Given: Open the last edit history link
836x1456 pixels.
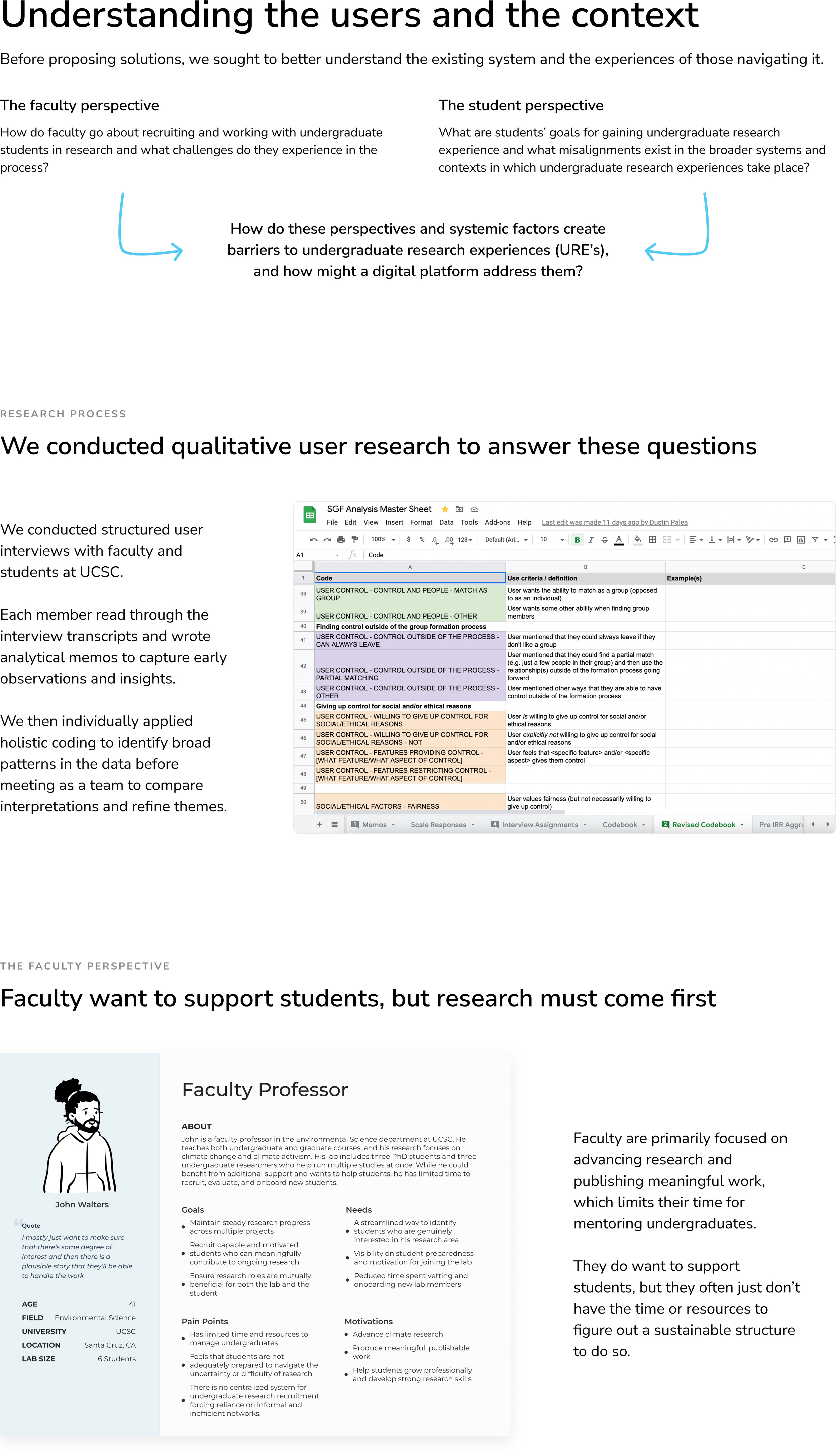Looking at the screenshot, I should coord(614,522).
